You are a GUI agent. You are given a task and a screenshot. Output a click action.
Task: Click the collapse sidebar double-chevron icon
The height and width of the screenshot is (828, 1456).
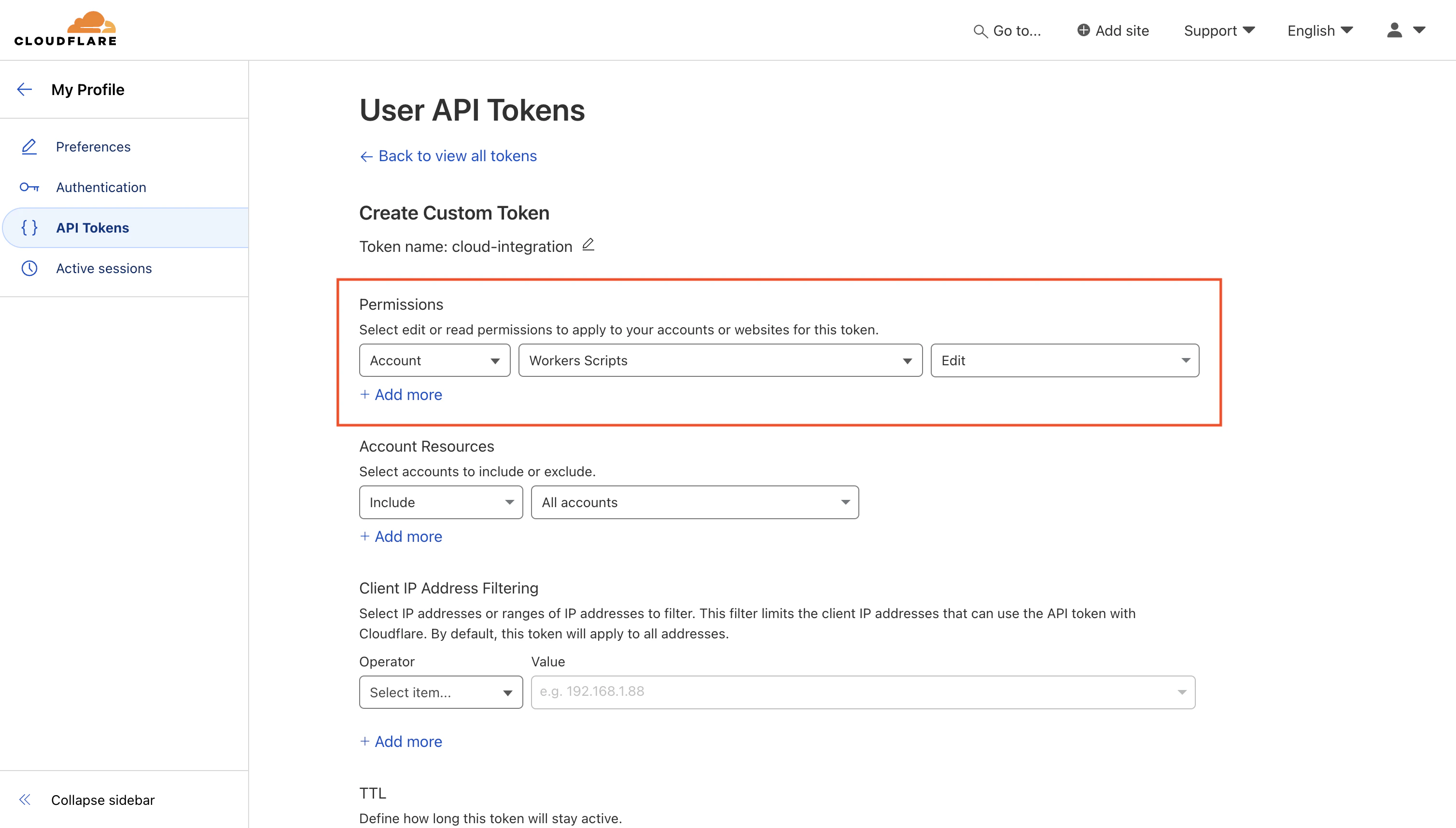pyautogui.click(x=25, y=800)
